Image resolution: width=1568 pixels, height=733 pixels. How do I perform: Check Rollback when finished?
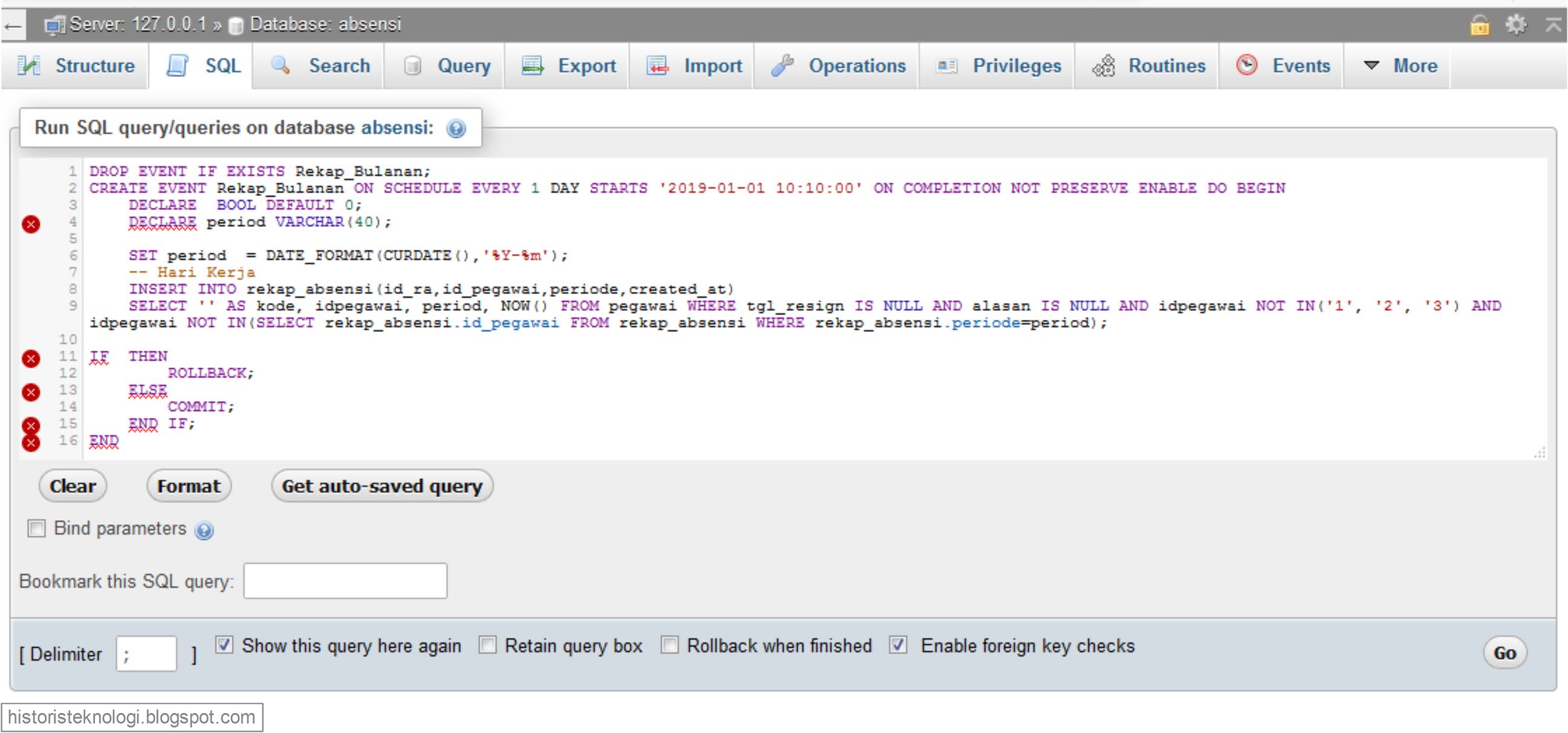click(671, 645)
